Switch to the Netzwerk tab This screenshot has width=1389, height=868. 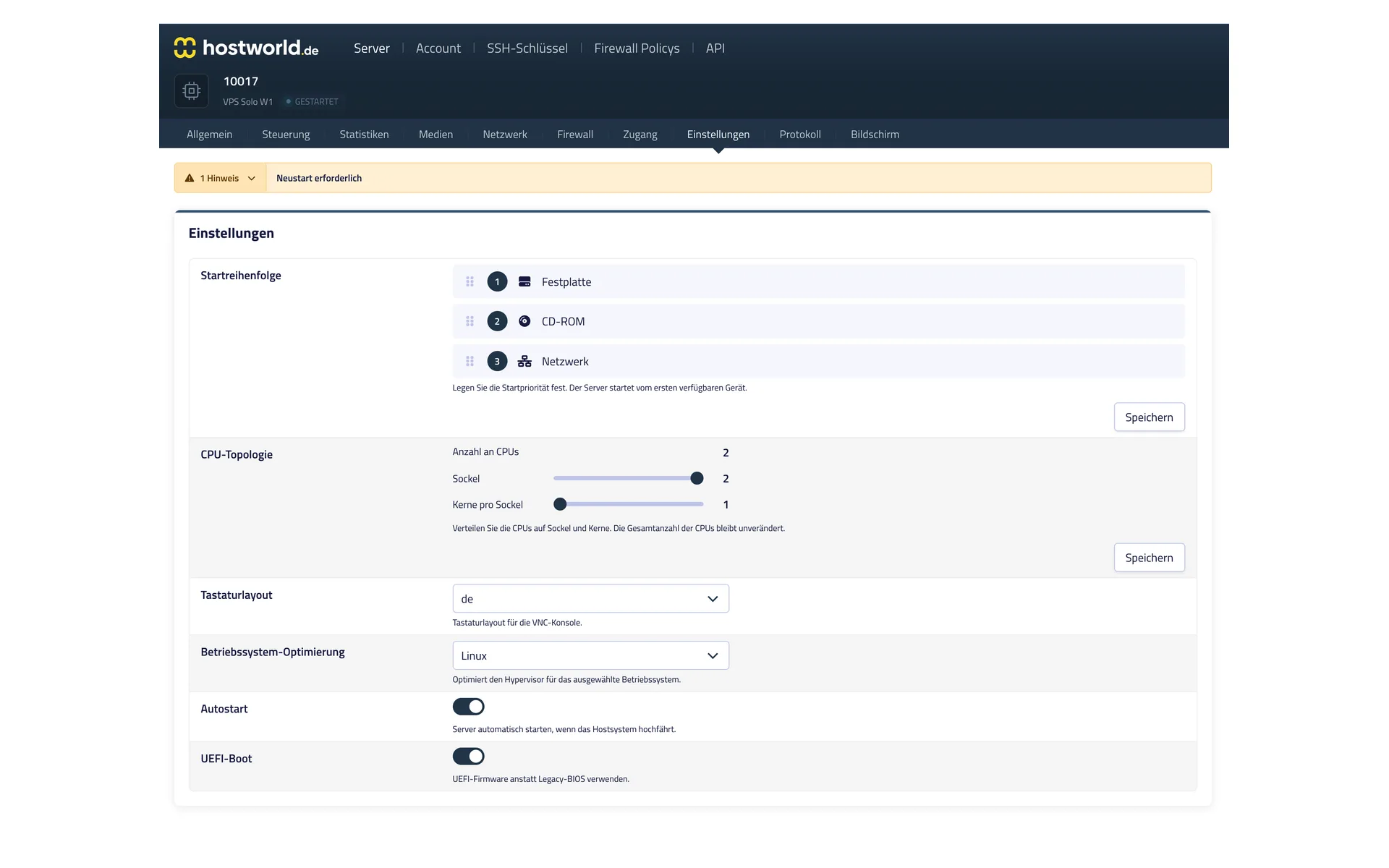click(x=505, y=135)
